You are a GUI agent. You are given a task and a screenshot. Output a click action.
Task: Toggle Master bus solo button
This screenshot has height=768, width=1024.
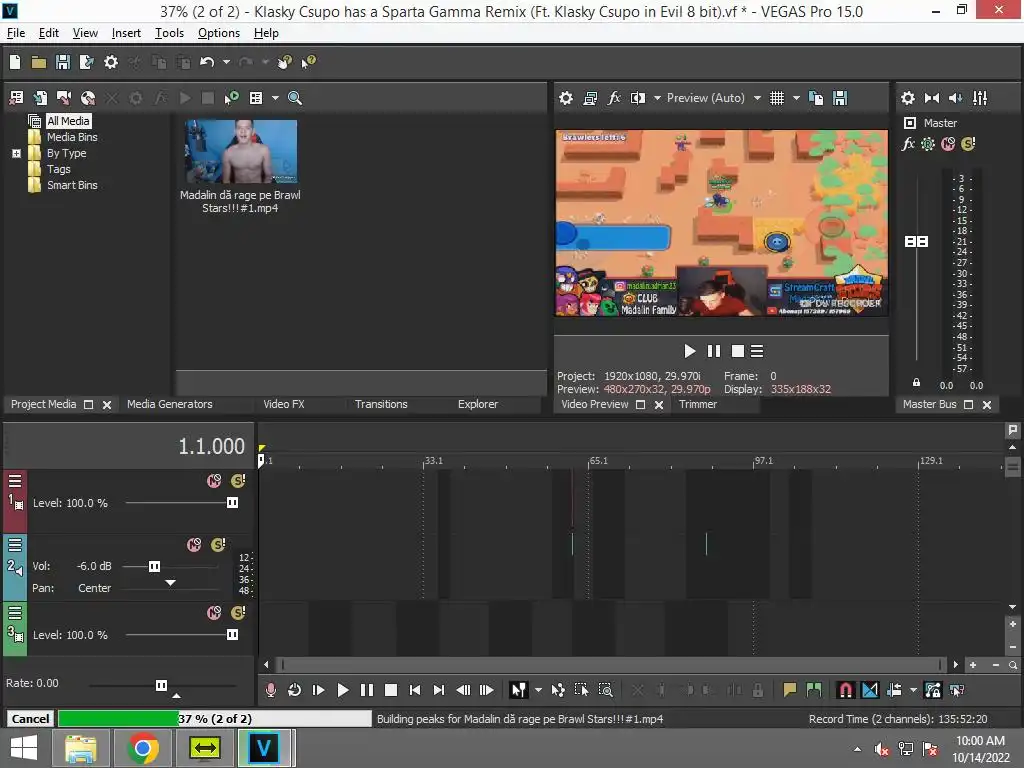tap(968, 144)
